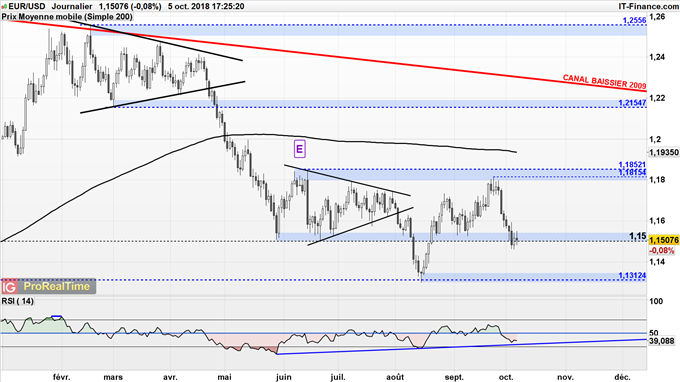Click the date 5 oct. 2018 17:25:20
The width and height of the screenshot is (680, 382).
click(x=206, y=7)
